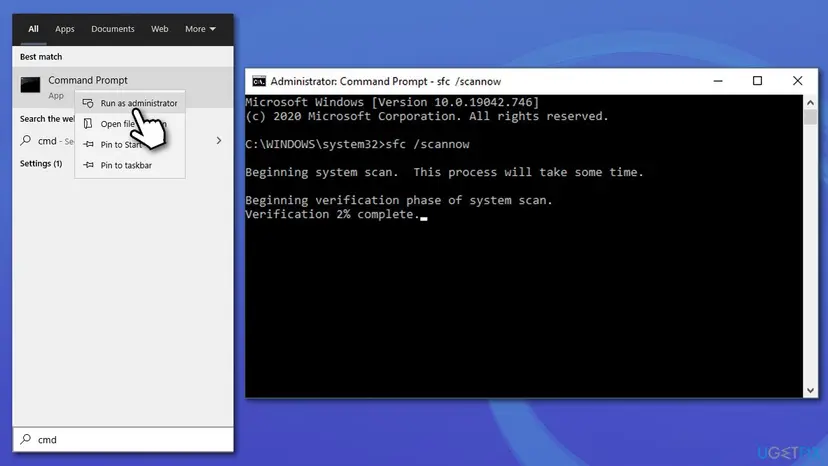This screenshot has width=828, height=466.
Task: Click the Command Prompt scrollbar up arrow
Action: (x=811, y=102)
